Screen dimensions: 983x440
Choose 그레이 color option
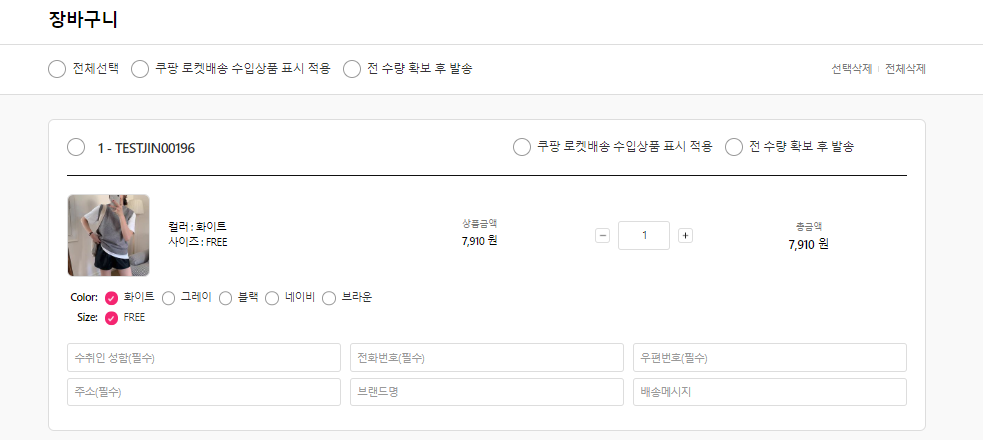(x=169, y=298)
